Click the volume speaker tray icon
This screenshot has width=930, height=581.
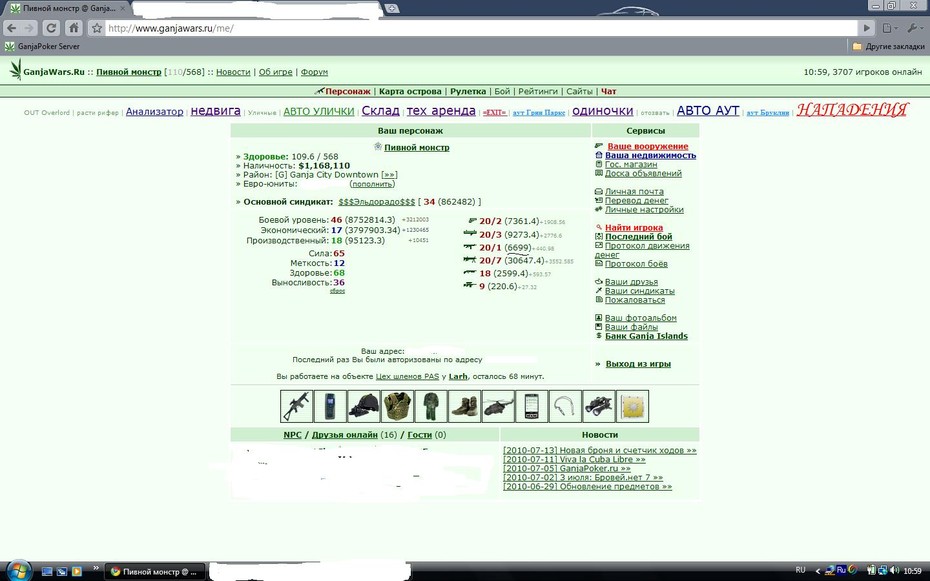(894, 571)
